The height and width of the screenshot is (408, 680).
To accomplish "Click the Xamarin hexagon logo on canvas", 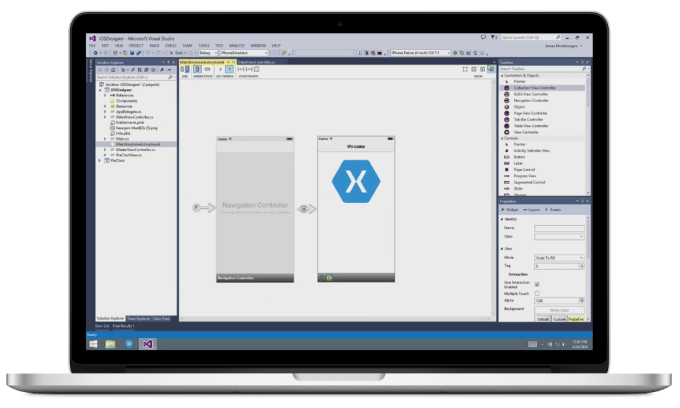I will tap(356, 182).
